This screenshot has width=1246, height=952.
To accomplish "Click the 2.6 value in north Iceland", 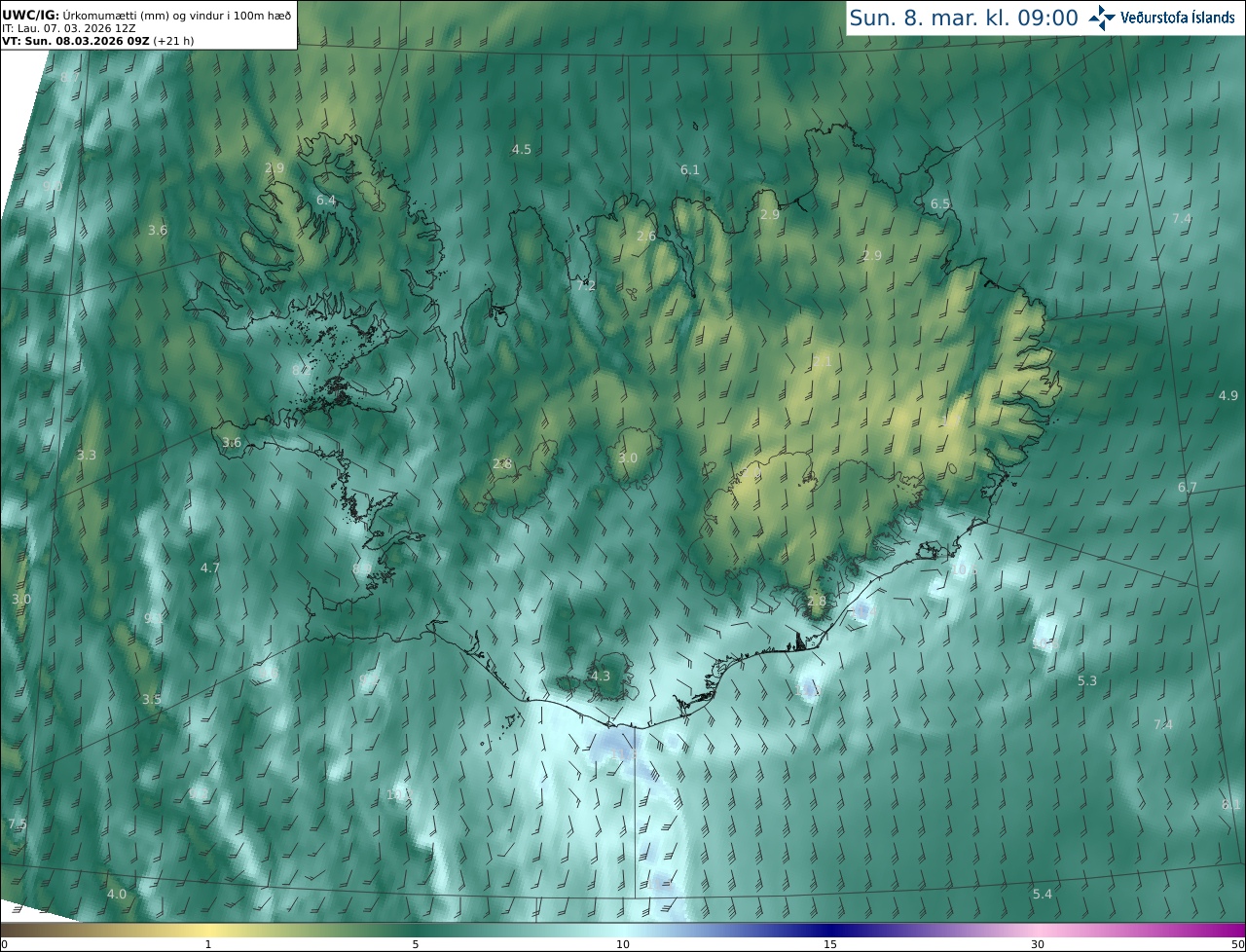I will click(x=646, y=236).
